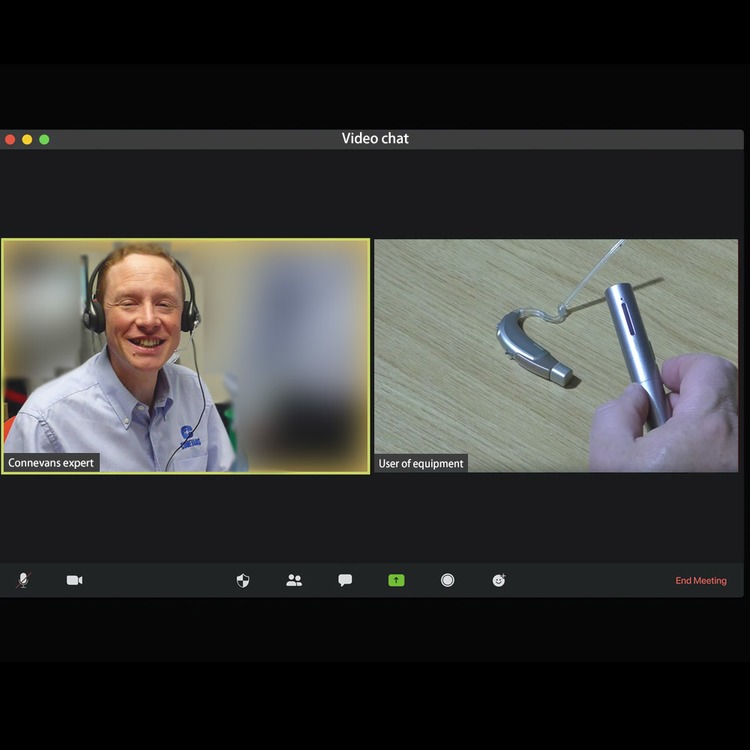Maximize the Video chat window with green button

(44, 139)
